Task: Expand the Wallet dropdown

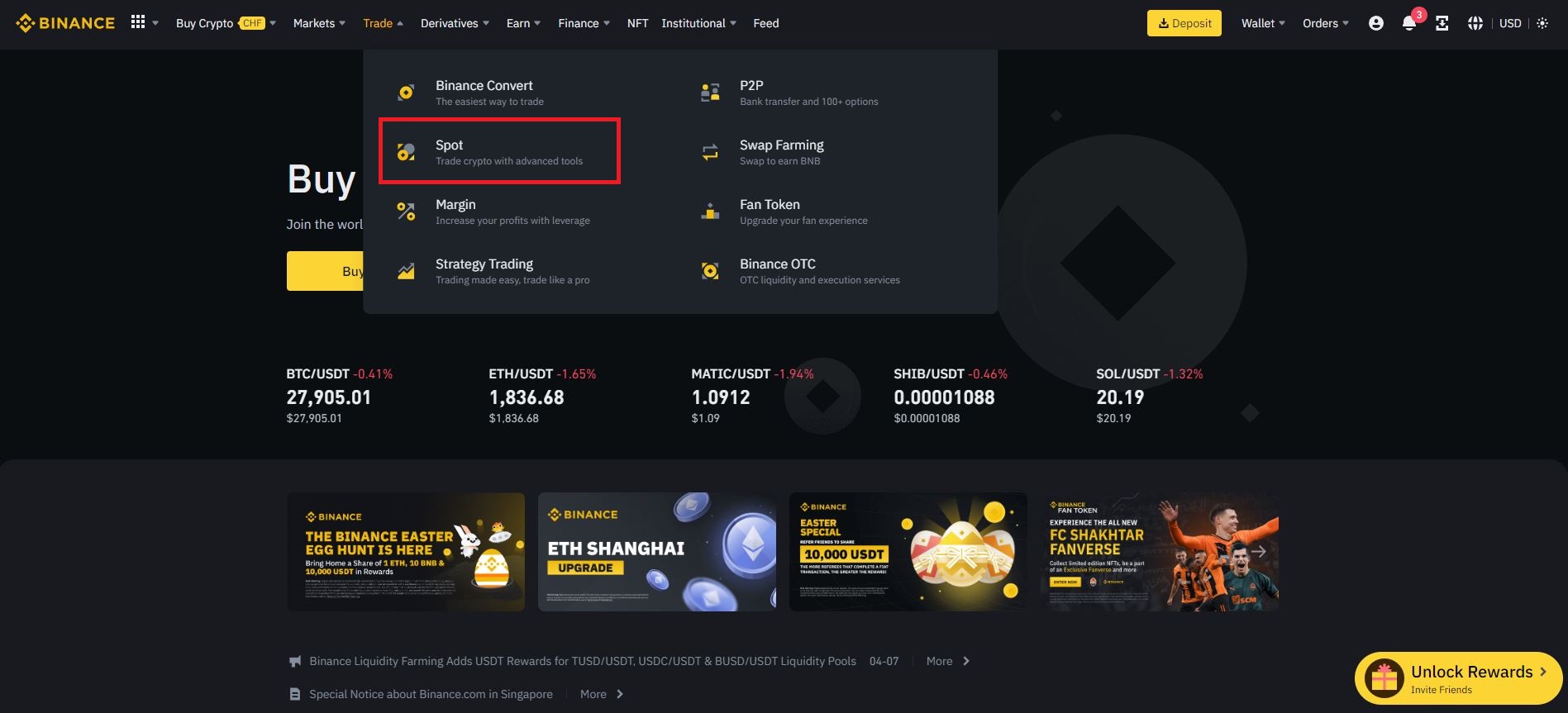Action: tap(1262, 23)
